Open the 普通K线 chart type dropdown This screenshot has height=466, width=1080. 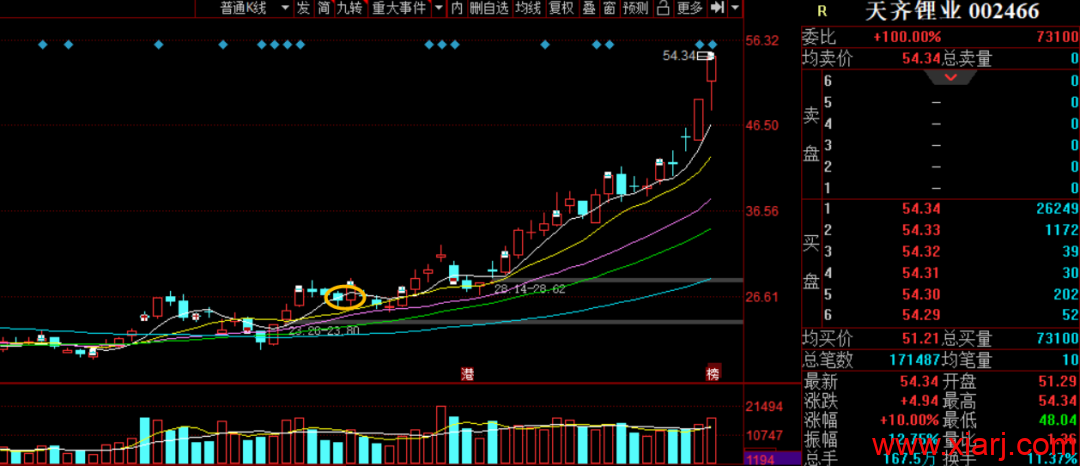coord(254,8)
